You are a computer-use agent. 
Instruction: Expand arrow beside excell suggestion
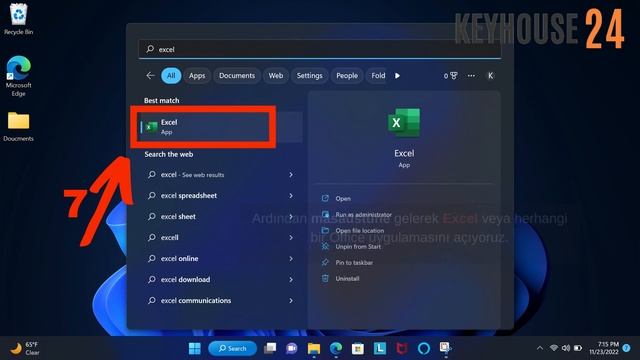[291, 238]
